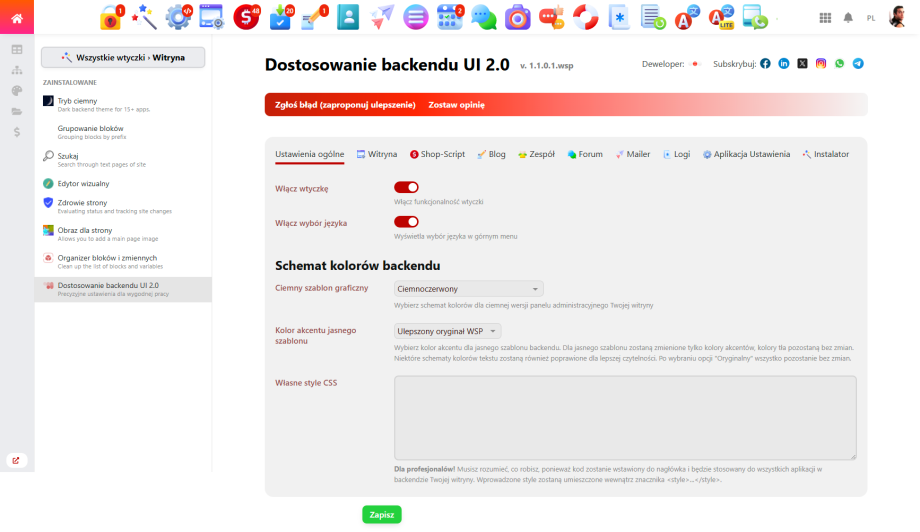Switch to the Blog tab
The image size is (920, 532).
click(491, 154)
